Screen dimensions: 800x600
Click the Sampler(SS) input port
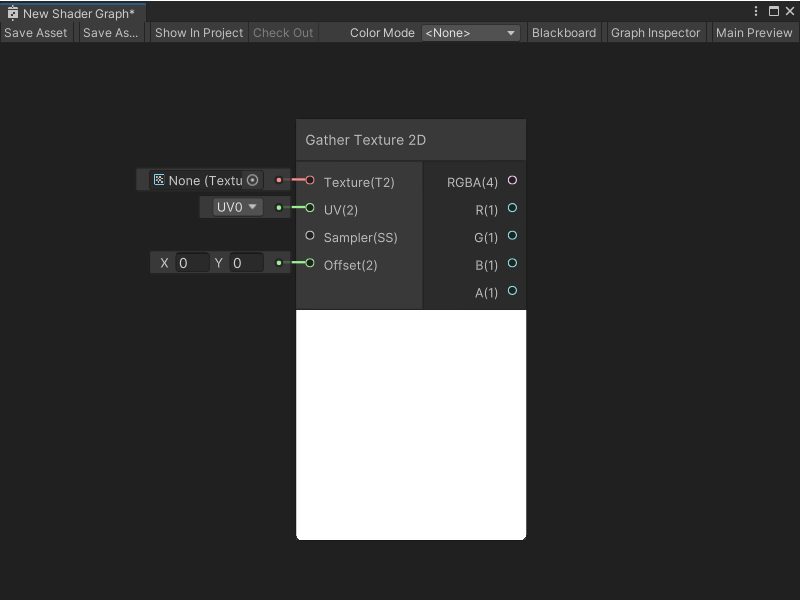point(310,236)
